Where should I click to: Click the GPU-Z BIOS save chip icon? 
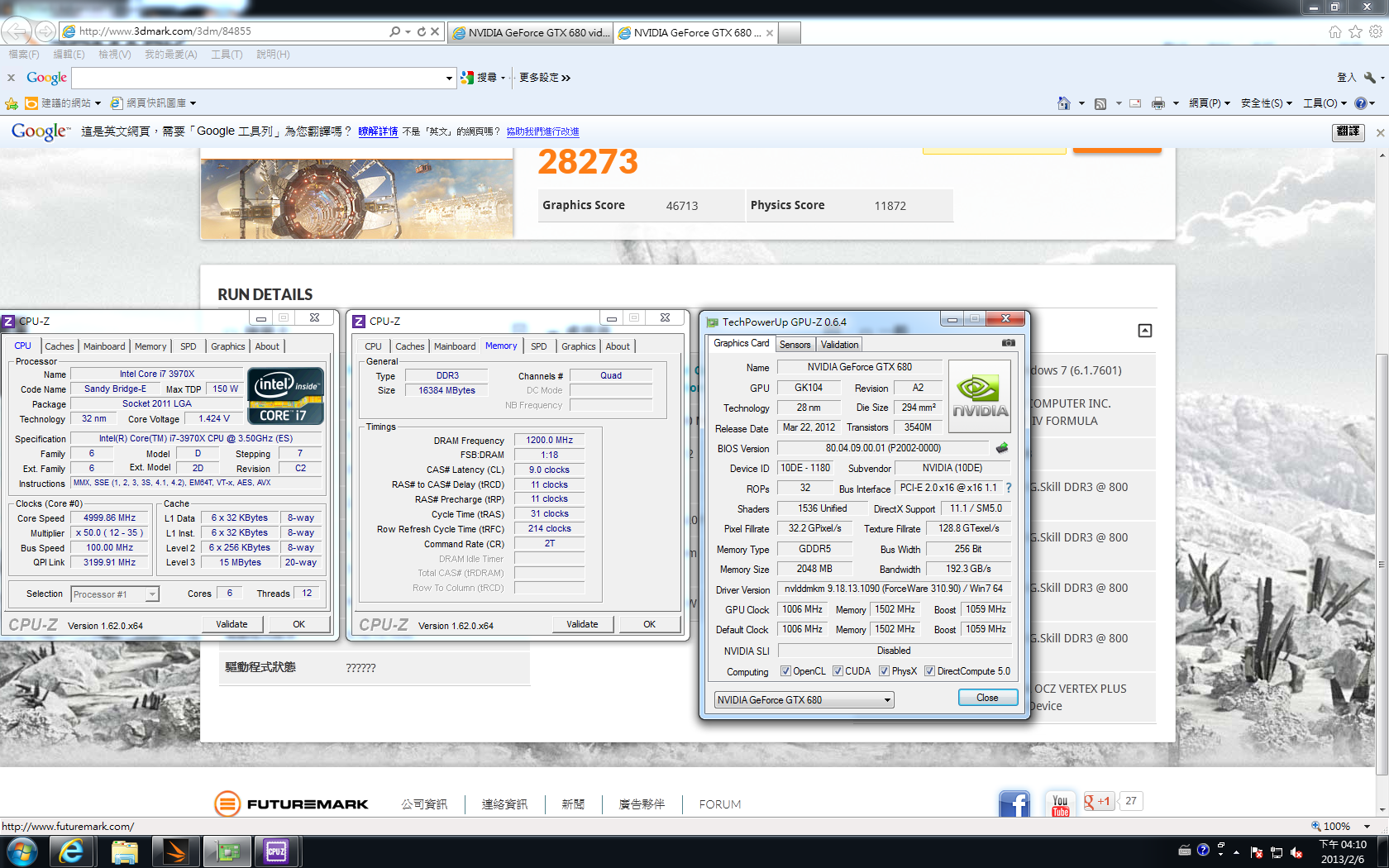tap(1002, 448)
